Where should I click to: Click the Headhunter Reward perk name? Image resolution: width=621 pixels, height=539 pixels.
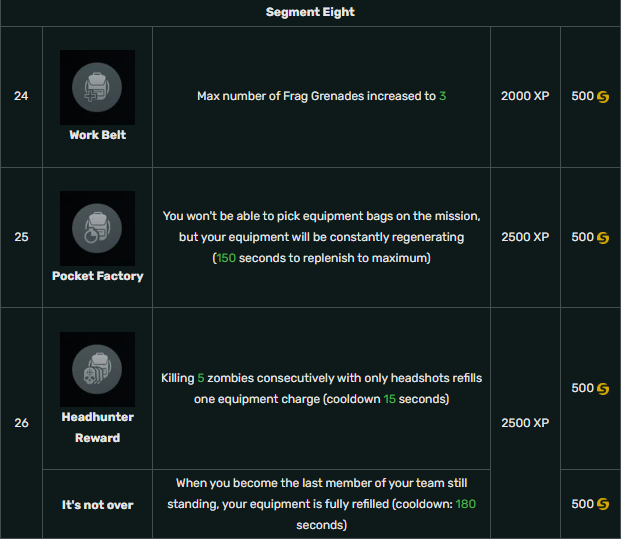point(97,427)
